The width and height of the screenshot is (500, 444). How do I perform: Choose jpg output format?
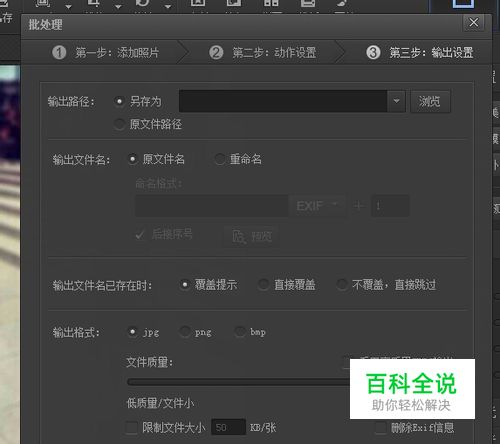coord(132,332)
